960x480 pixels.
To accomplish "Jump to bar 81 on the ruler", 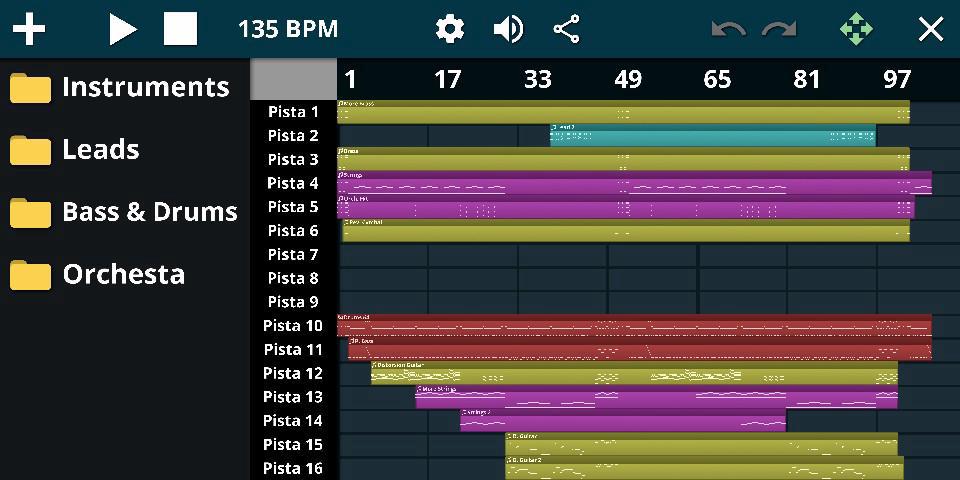I will coord(807,79).
